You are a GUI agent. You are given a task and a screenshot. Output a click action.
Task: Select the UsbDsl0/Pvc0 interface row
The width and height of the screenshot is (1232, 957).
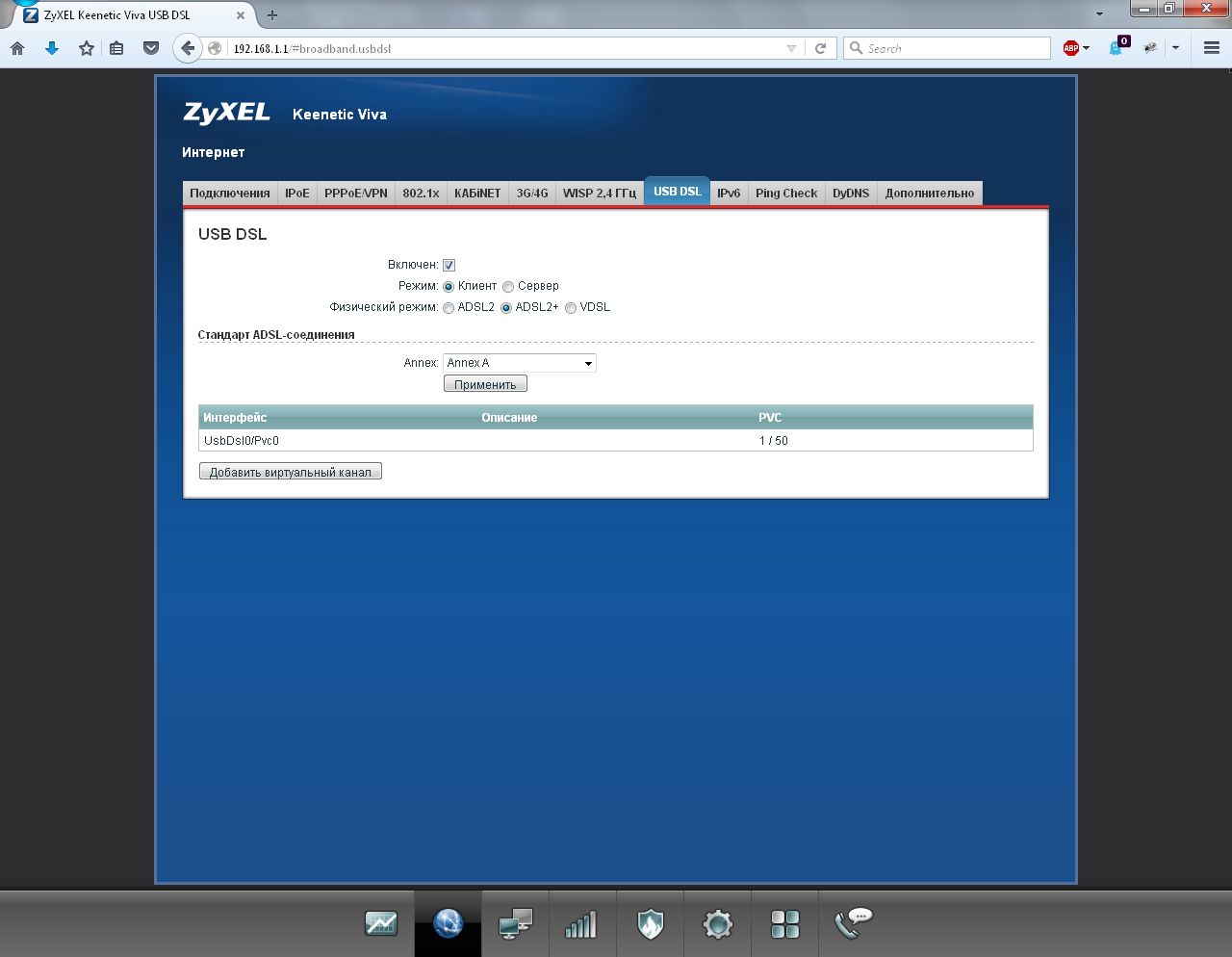[616, 441]
